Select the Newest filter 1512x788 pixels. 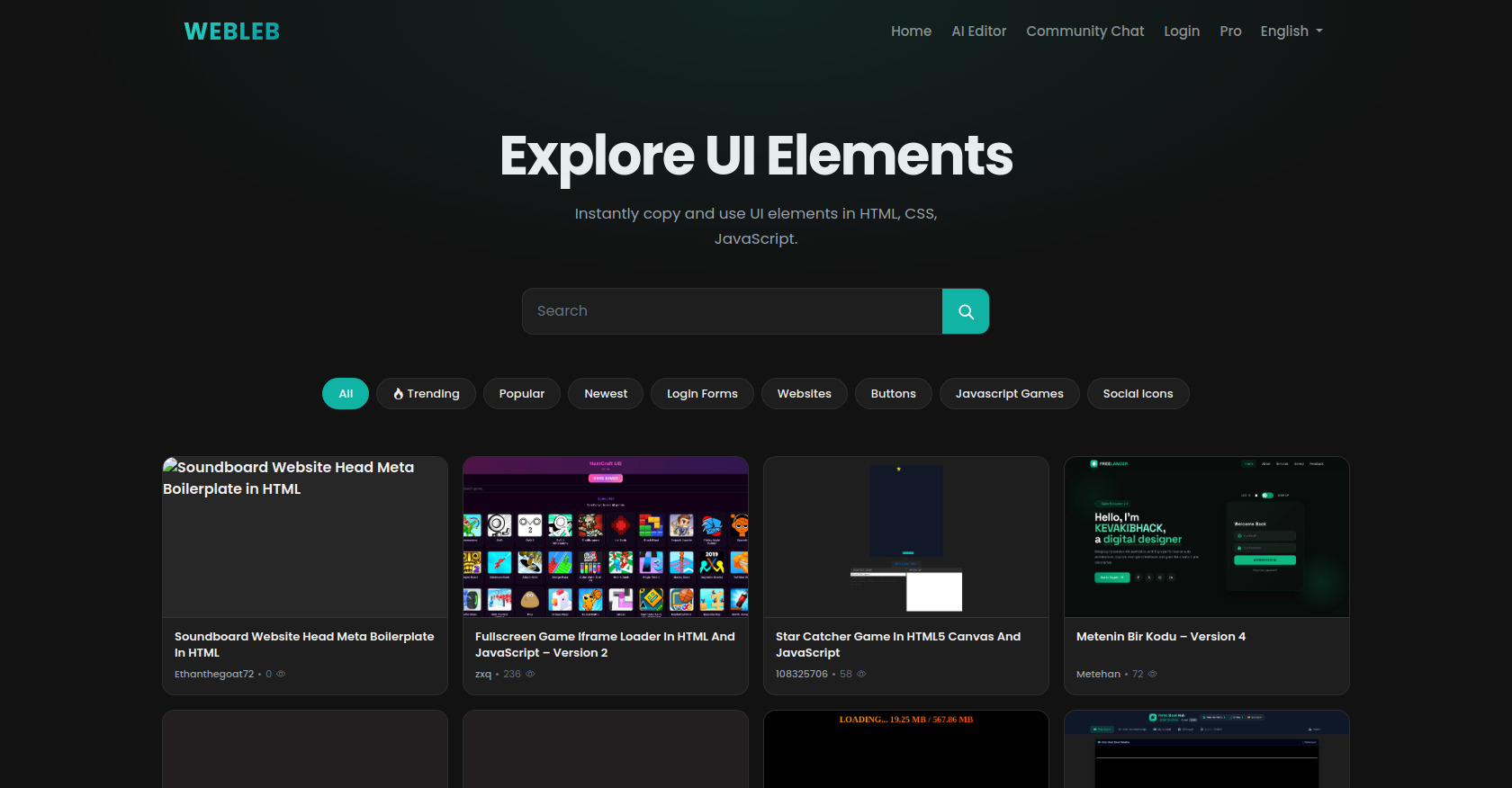pos(606,394)
